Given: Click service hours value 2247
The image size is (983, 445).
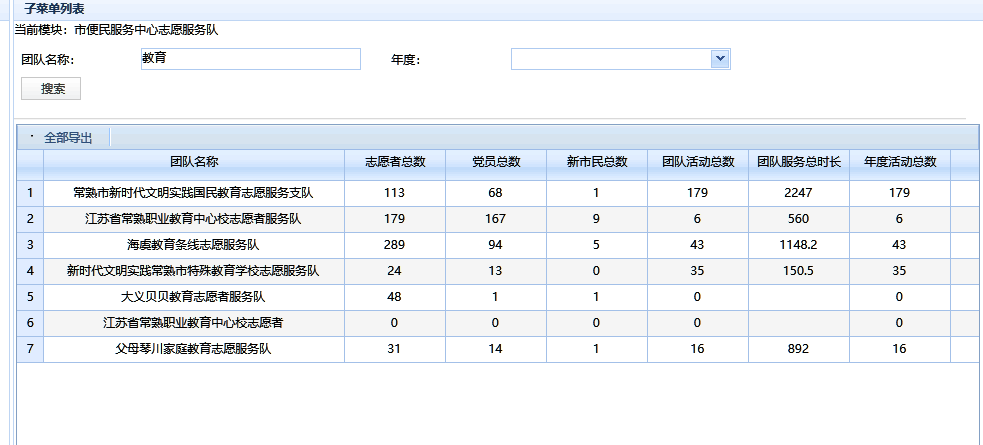Looking at the screenshot, I should [798, 193].
